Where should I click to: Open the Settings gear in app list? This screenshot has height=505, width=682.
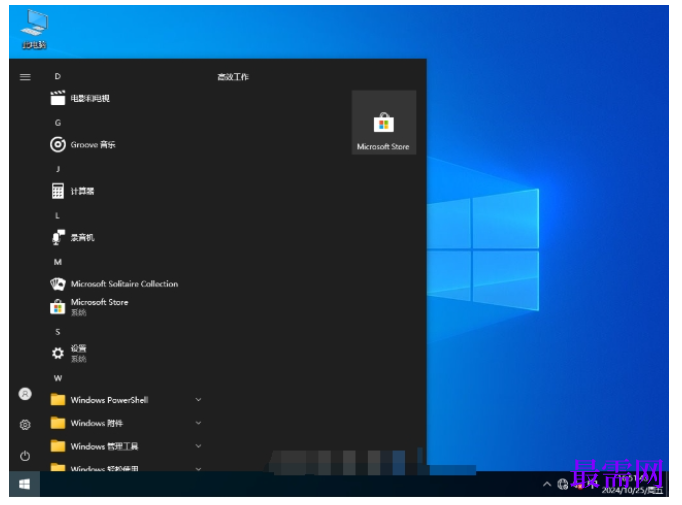[x=58, y=353]
